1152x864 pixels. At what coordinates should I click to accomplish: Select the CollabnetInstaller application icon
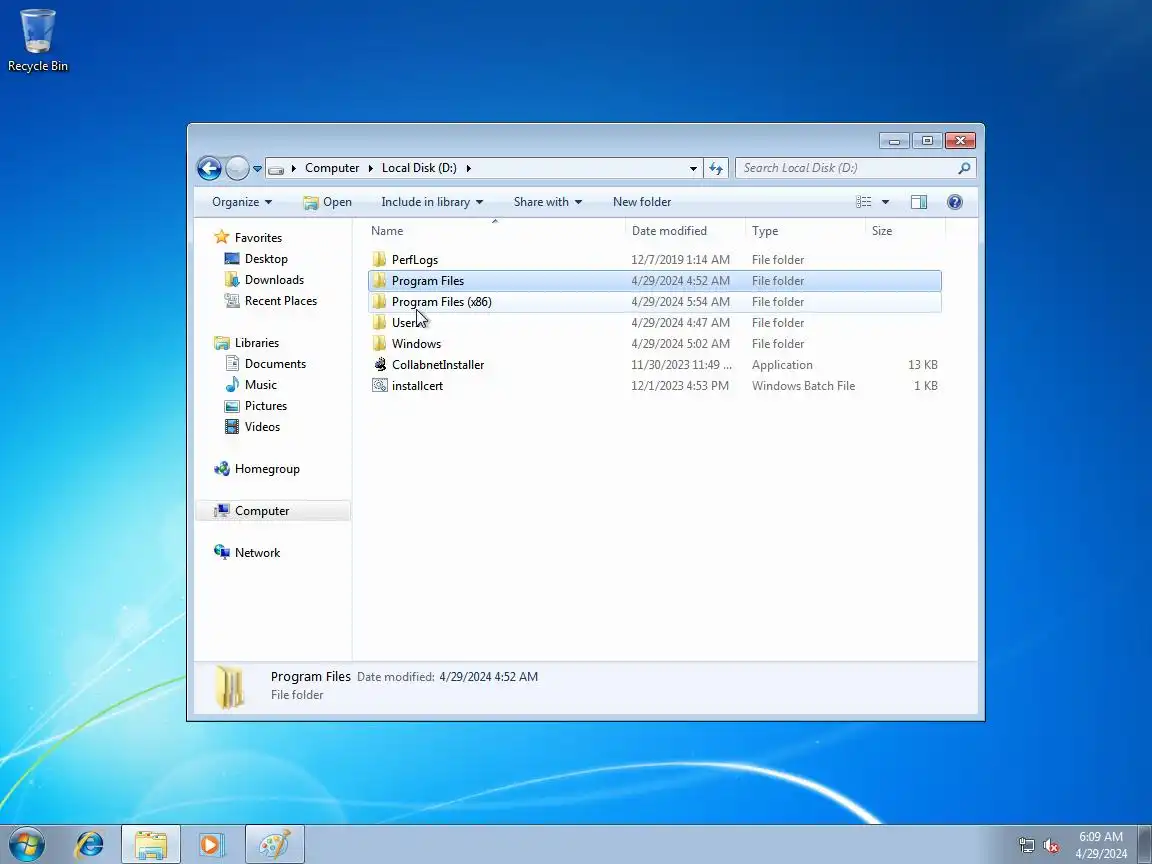[380, 364]
